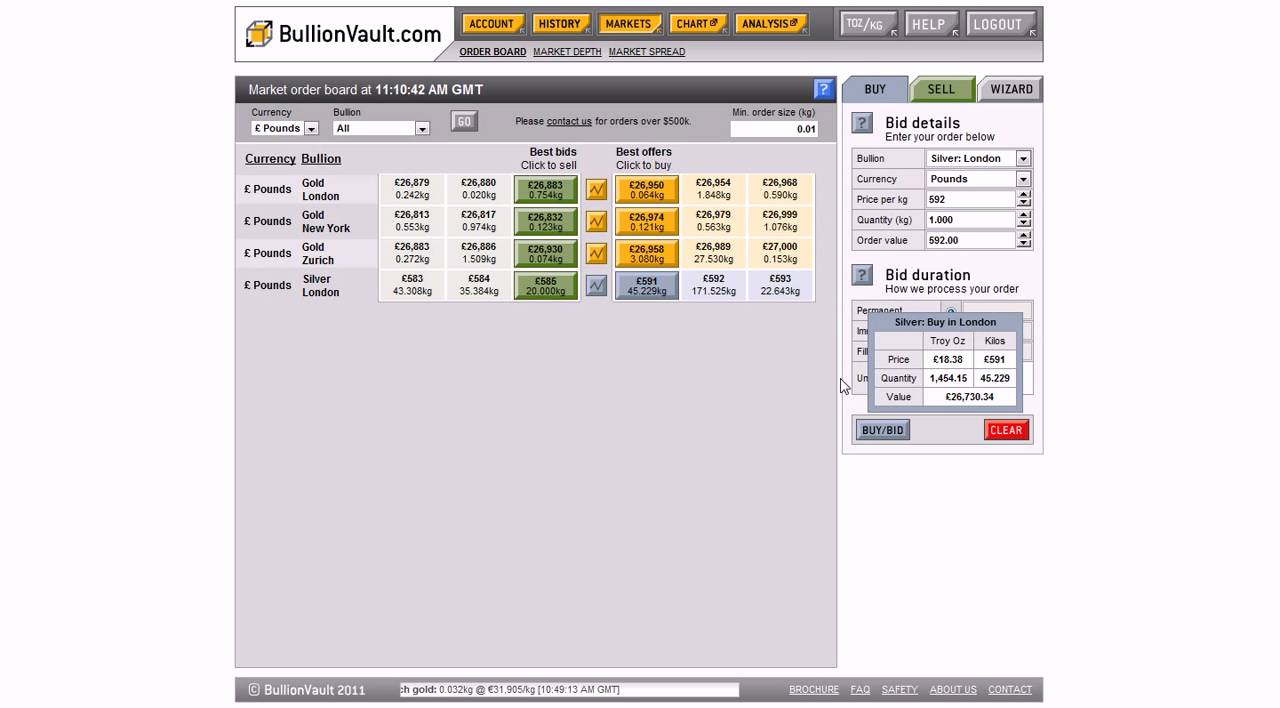Click the Gold Zurich £27,000 offer cell
Screen dimensions: 1280x708
(780, 253)
